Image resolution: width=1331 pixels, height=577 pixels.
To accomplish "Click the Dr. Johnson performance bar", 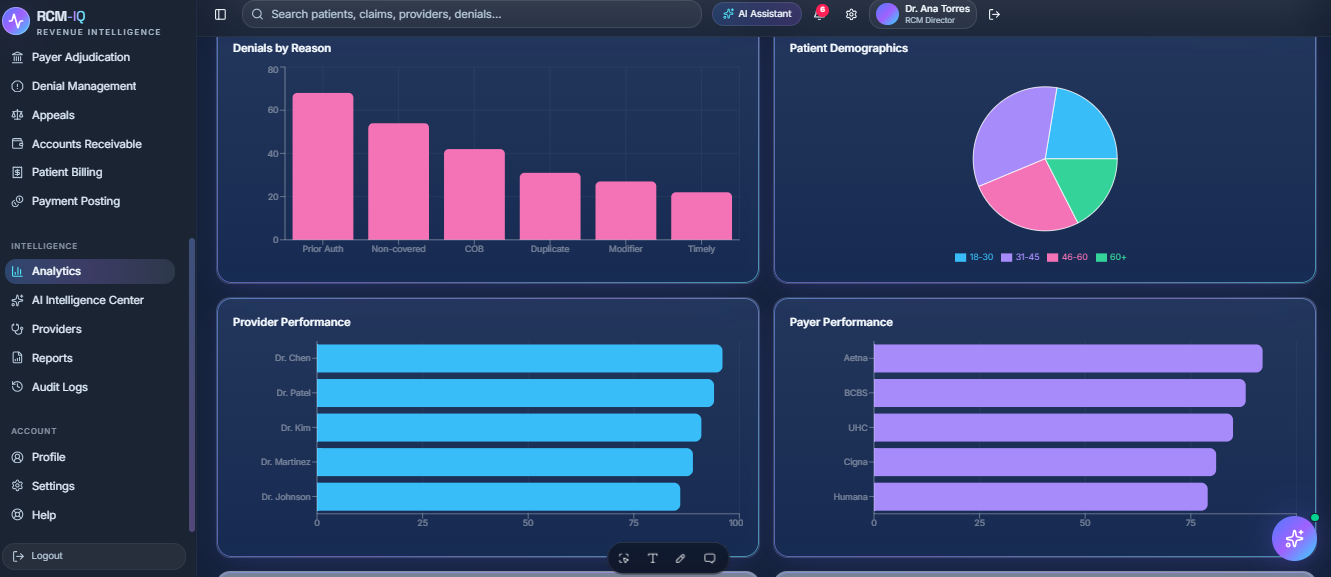I will click(x=498, y=497).
